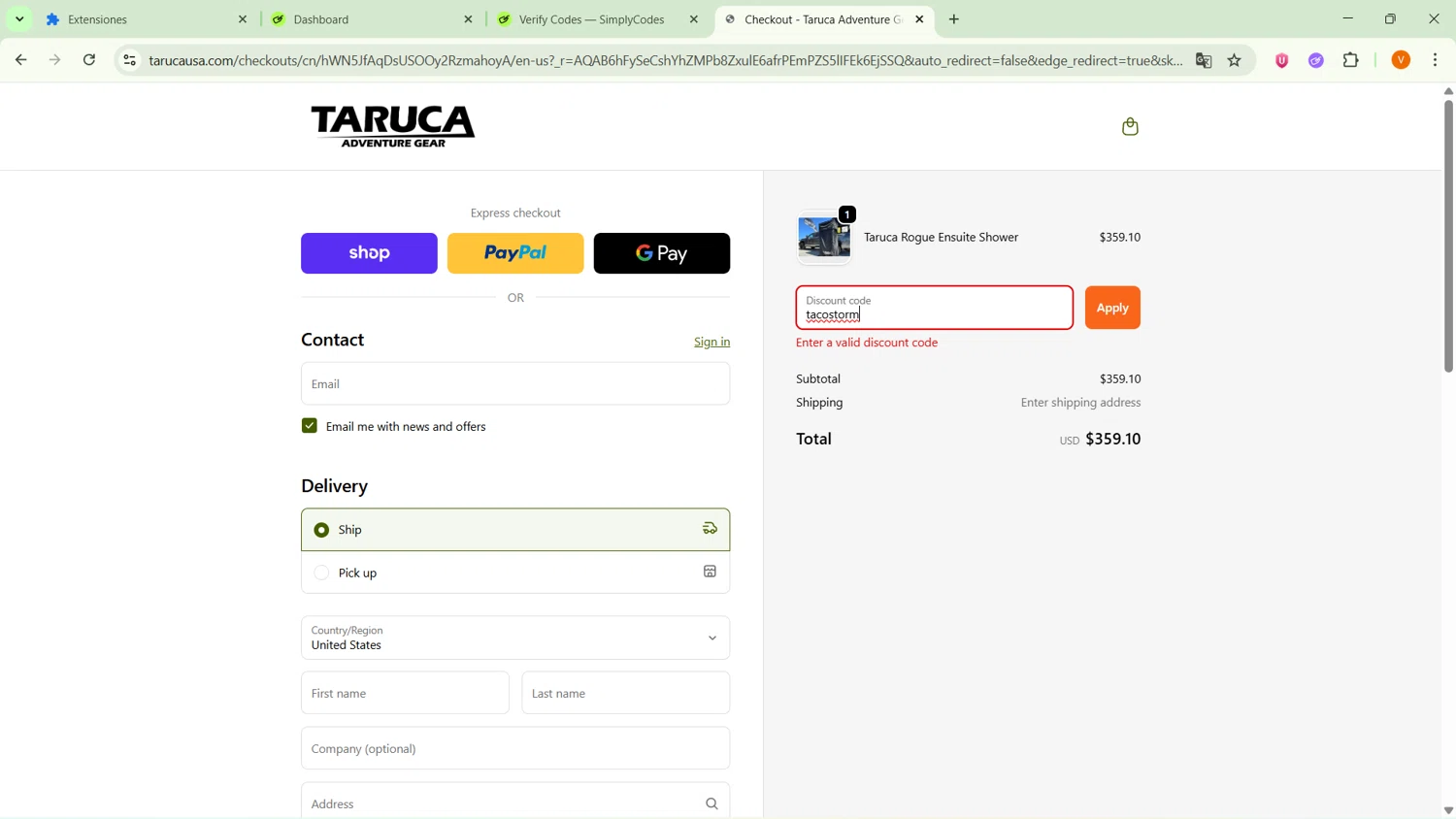This screenshot has width=1456, height=819.
Task: Click the 'Enter shipping address' text
Action: click(x=1080, y=403)
